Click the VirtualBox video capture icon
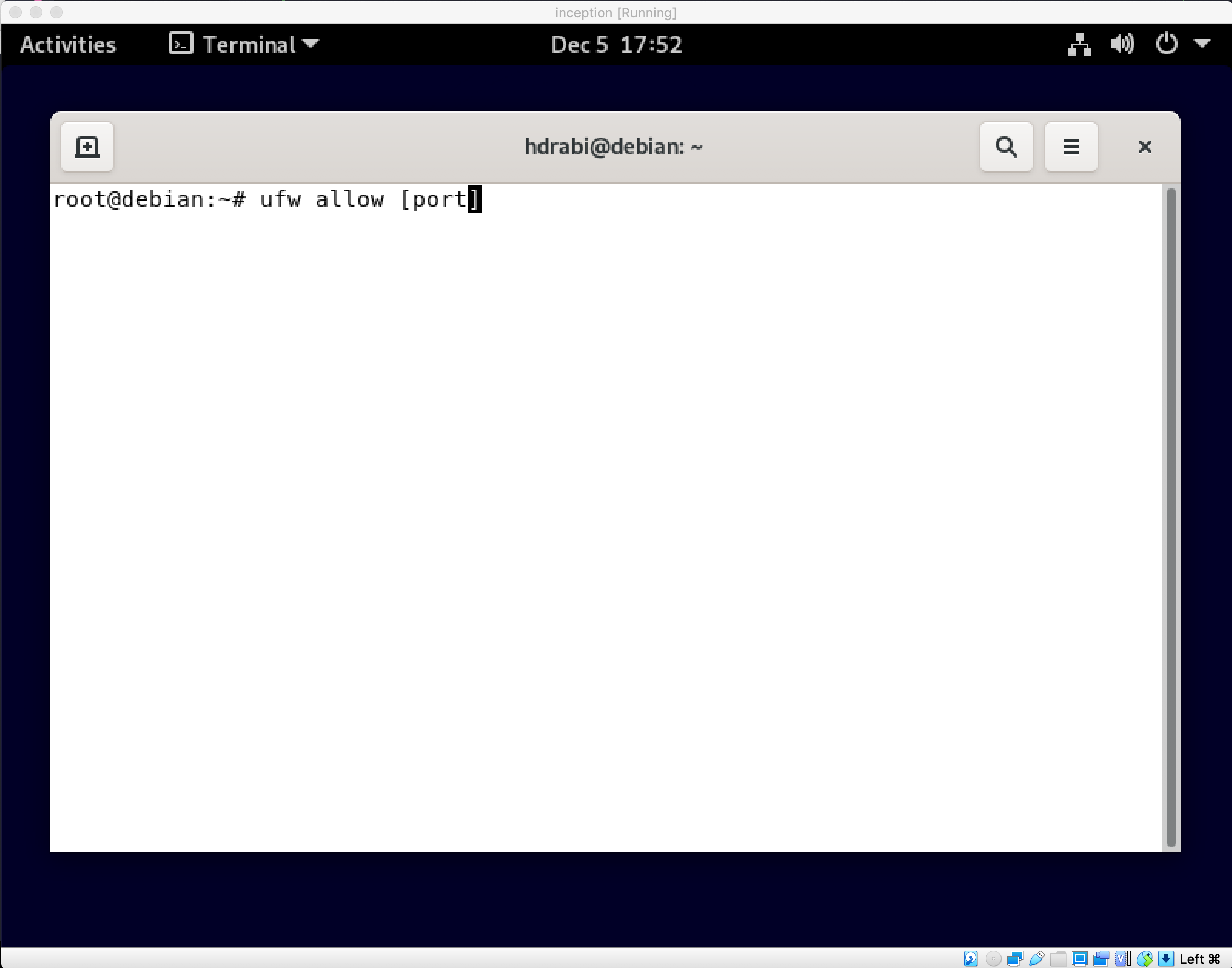 [1101, 958]
